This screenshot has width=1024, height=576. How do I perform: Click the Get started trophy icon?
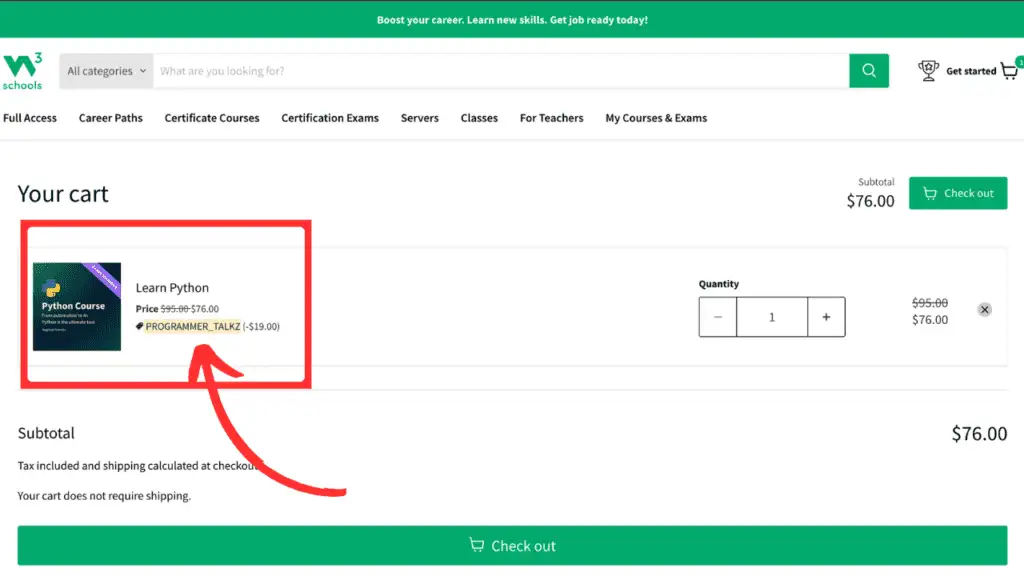tap(928, 71)
